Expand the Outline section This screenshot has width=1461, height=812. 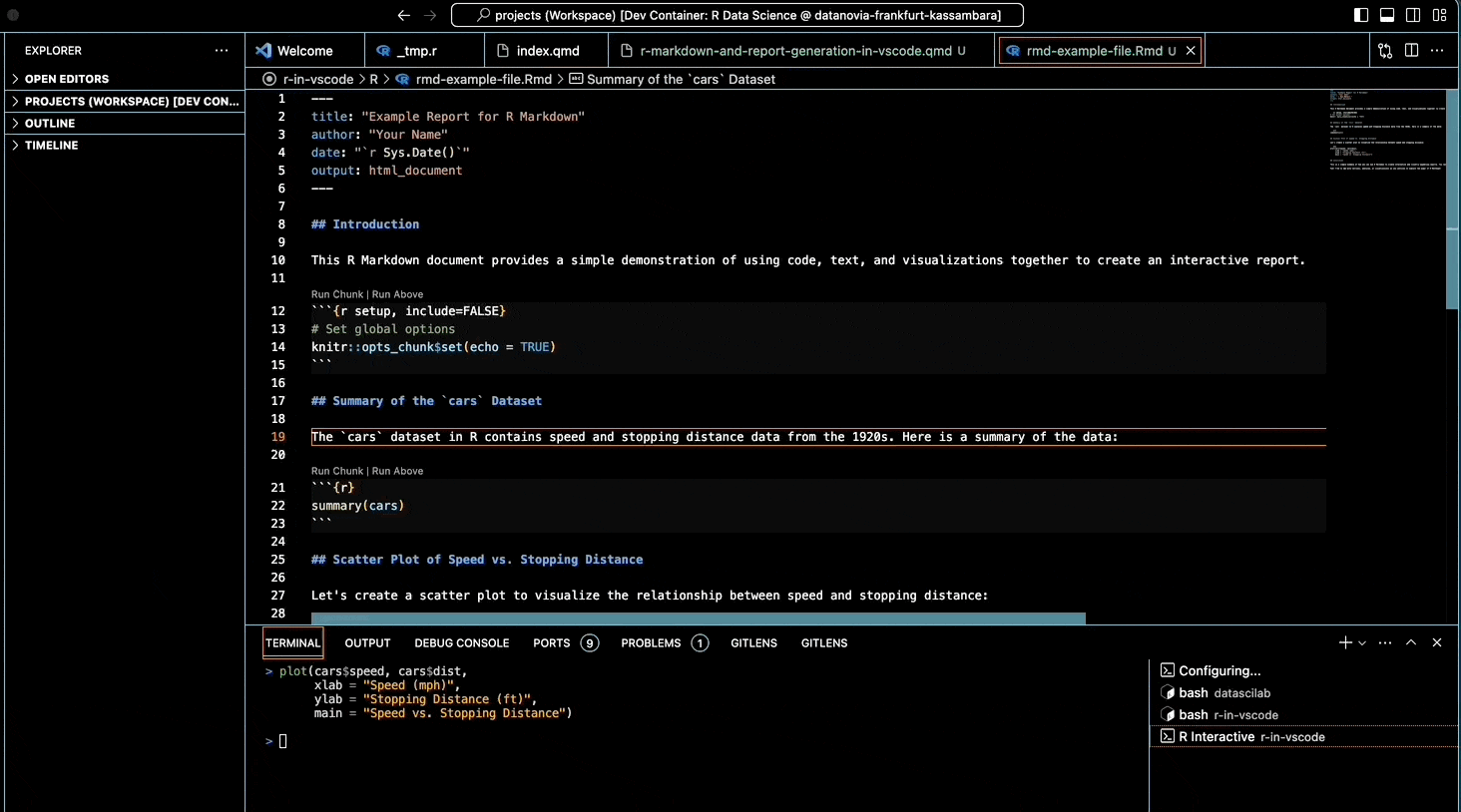(125, 124)
